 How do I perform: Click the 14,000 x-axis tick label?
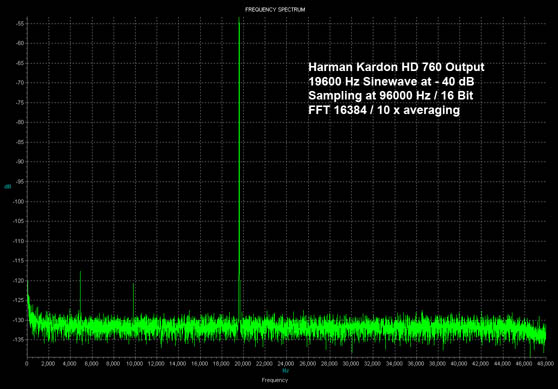178,364
